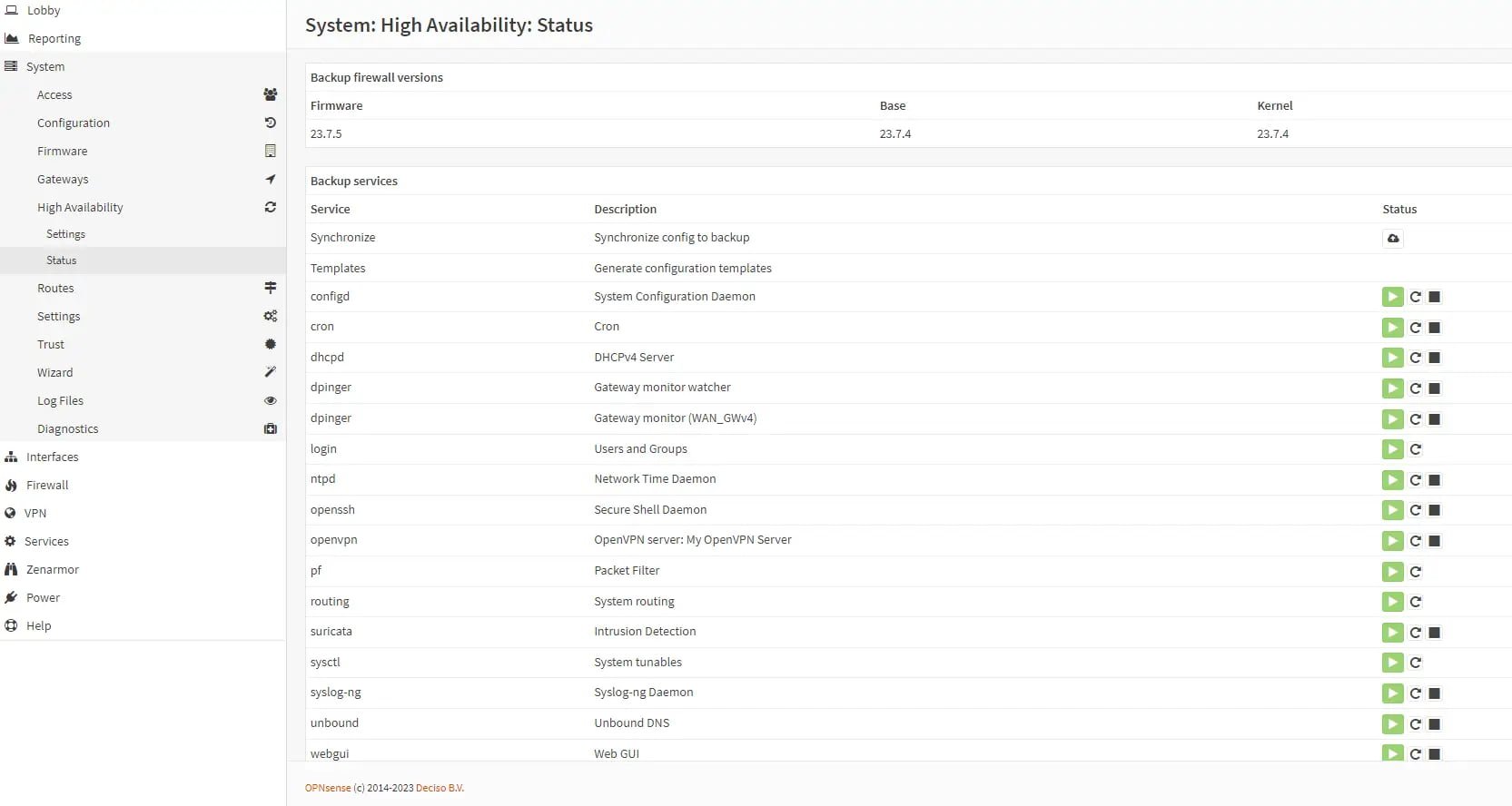Image resolution: width=1512 pixels, height=806 pixels.
Task: Open Configuration under System
Action: pyautogui.click(x=143, y=123)
